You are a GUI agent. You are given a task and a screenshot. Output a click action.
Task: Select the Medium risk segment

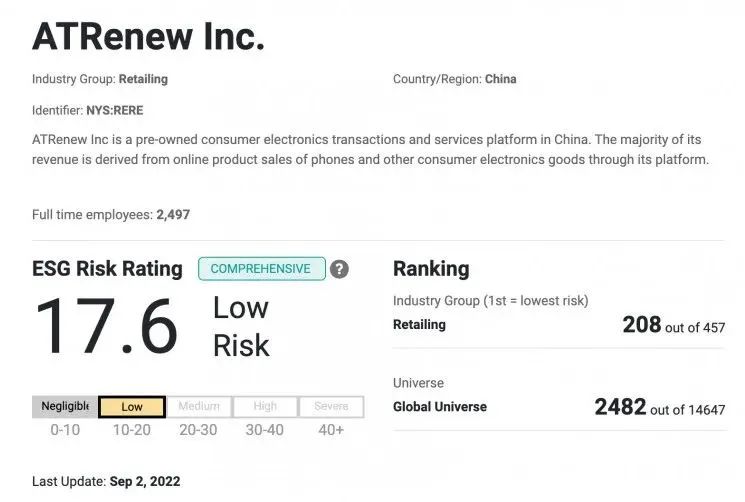point(199,407)
